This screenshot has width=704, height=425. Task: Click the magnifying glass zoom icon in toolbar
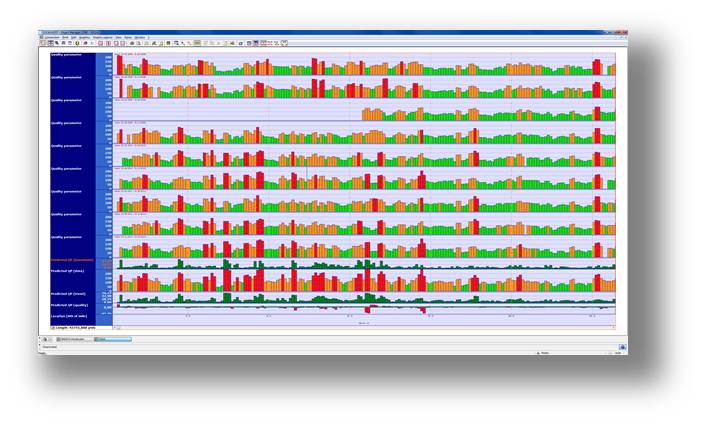click(175, 43)
